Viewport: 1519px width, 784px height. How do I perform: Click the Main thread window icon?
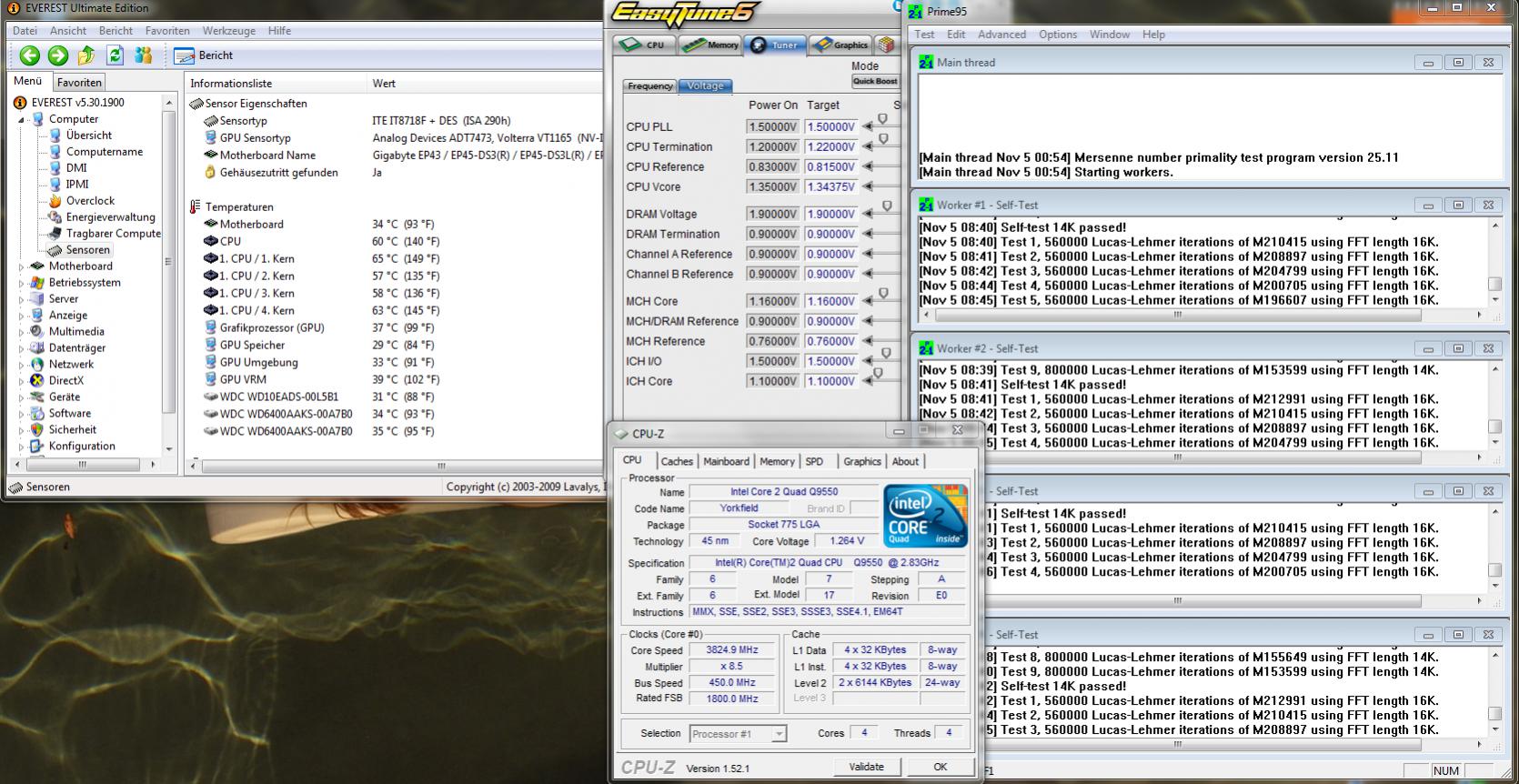click(x=926, y=62)
